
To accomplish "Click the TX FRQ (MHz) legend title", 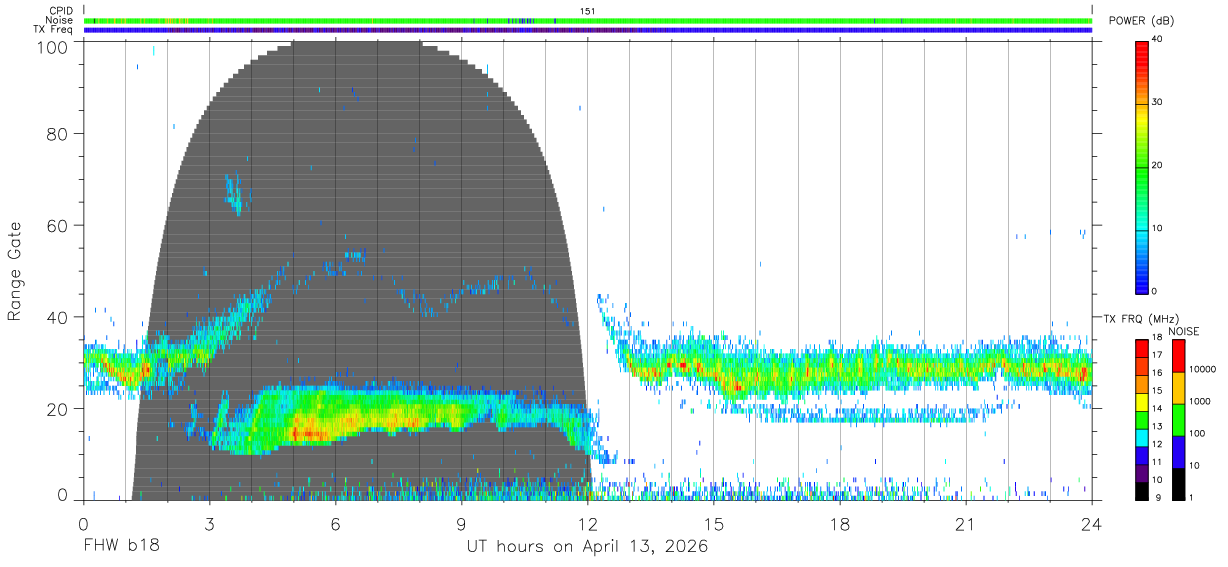I will (1140, 318).
